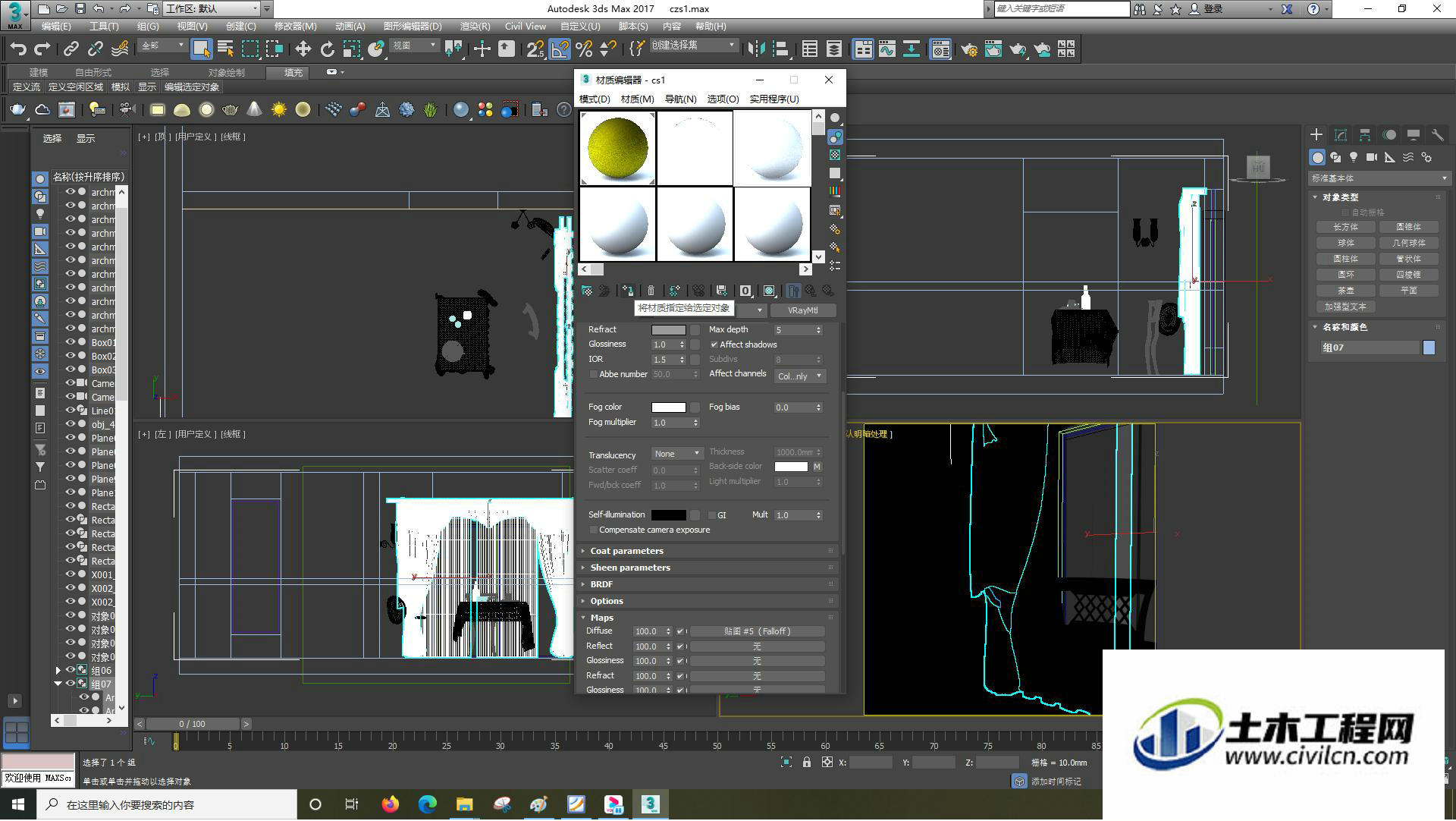Enable Compensate camera exposure checkbox
The height and width of the screenshot is (821, 1456).
593,530
